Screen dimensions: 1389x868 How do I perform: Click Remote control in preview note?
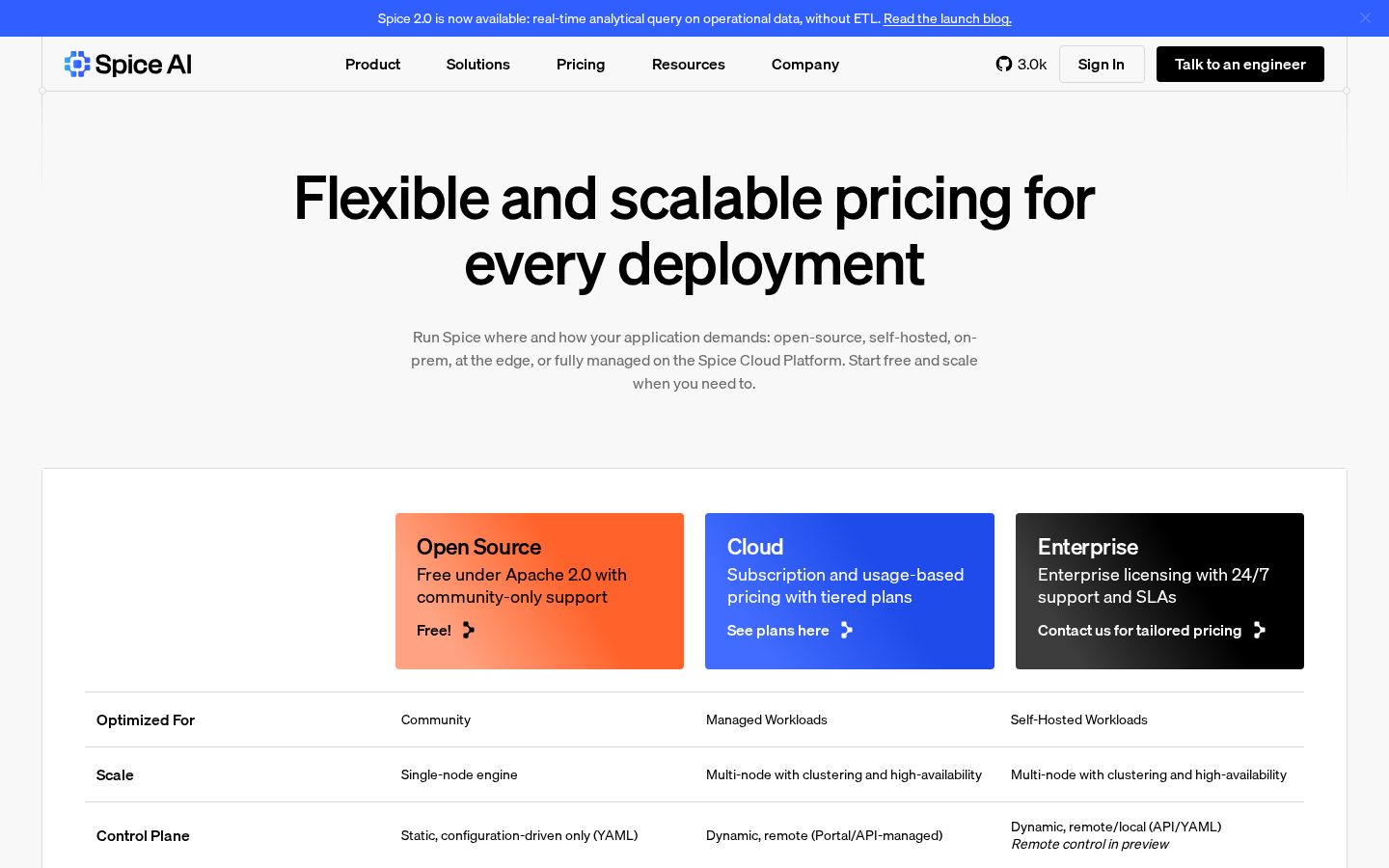1090,844
